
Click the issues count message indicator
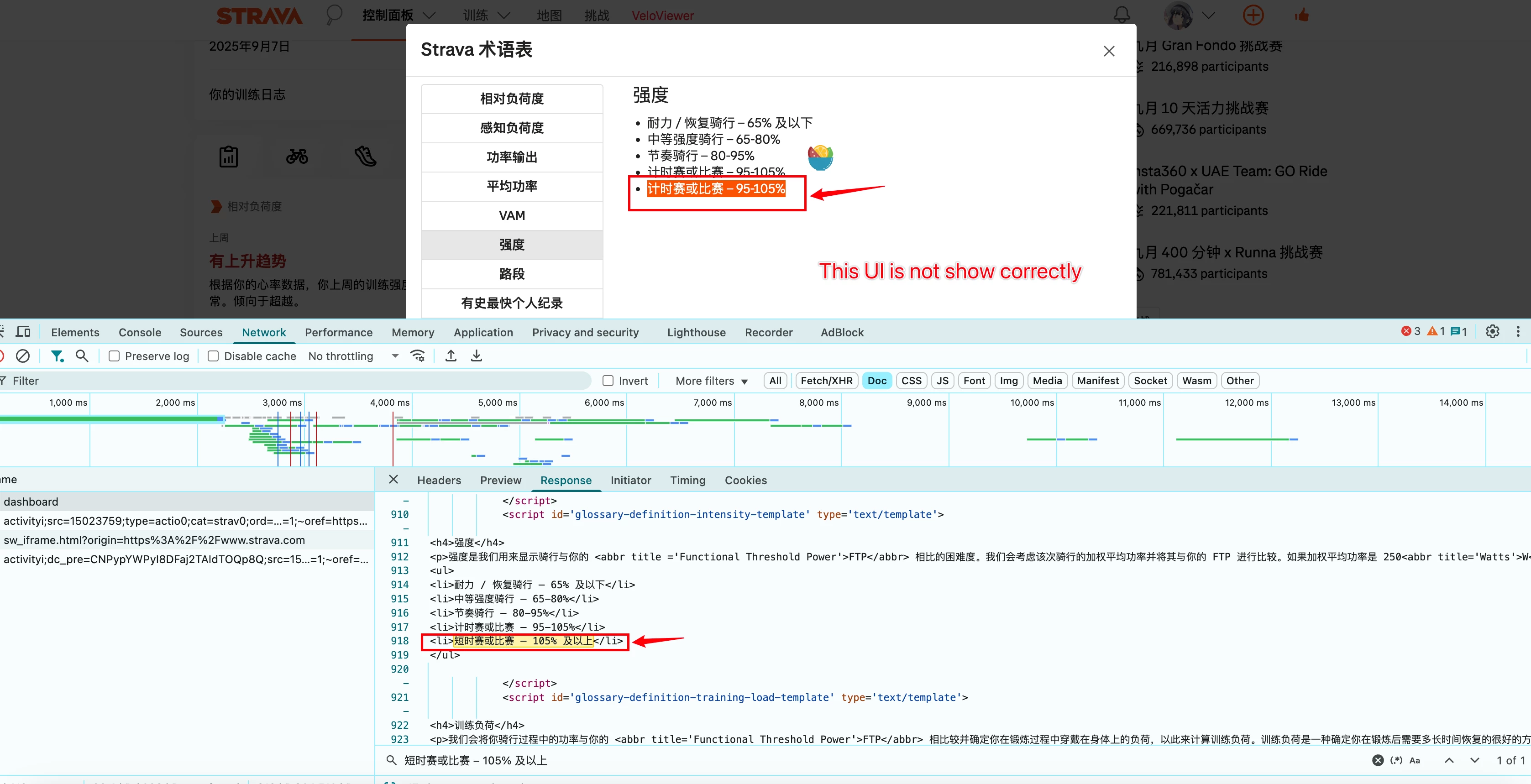tap(1459, 332)
